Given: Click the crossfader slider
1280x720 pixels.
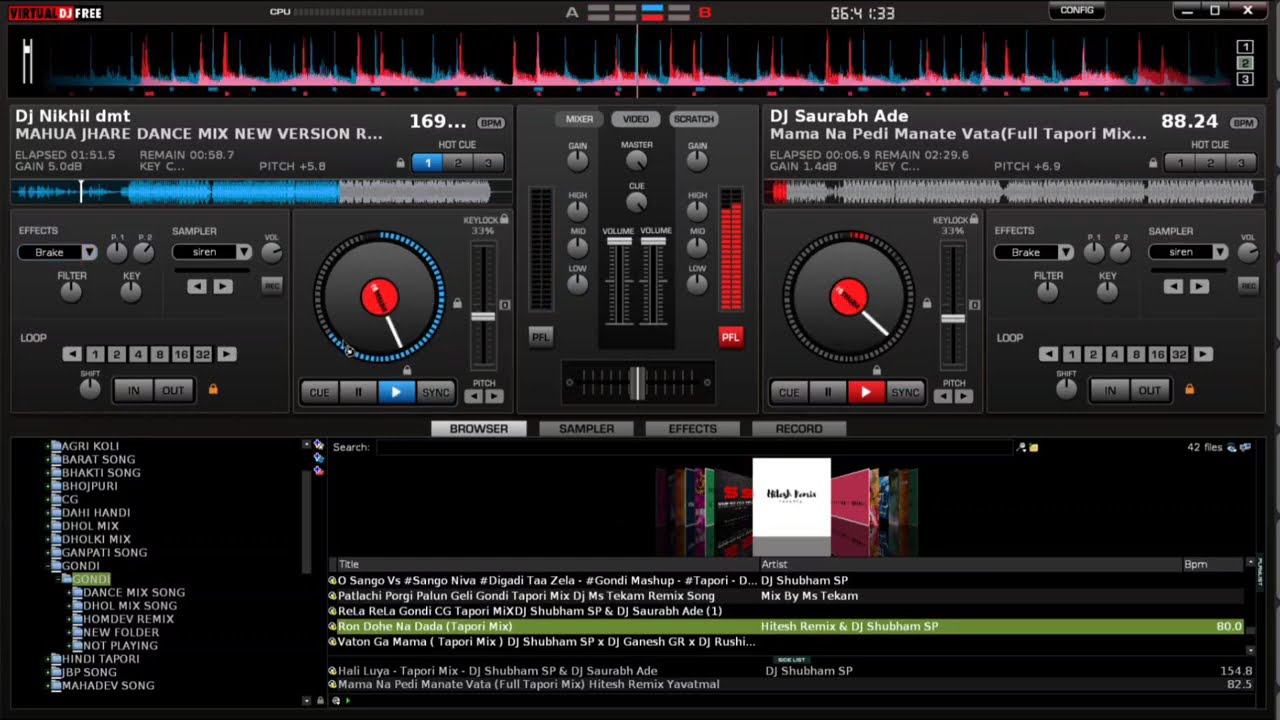Looking at the screenshot, I should coord(637,383).
